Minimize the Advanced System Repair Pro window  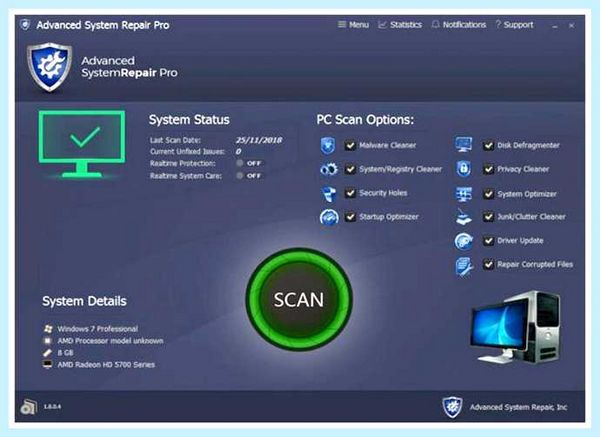[555, 26]
